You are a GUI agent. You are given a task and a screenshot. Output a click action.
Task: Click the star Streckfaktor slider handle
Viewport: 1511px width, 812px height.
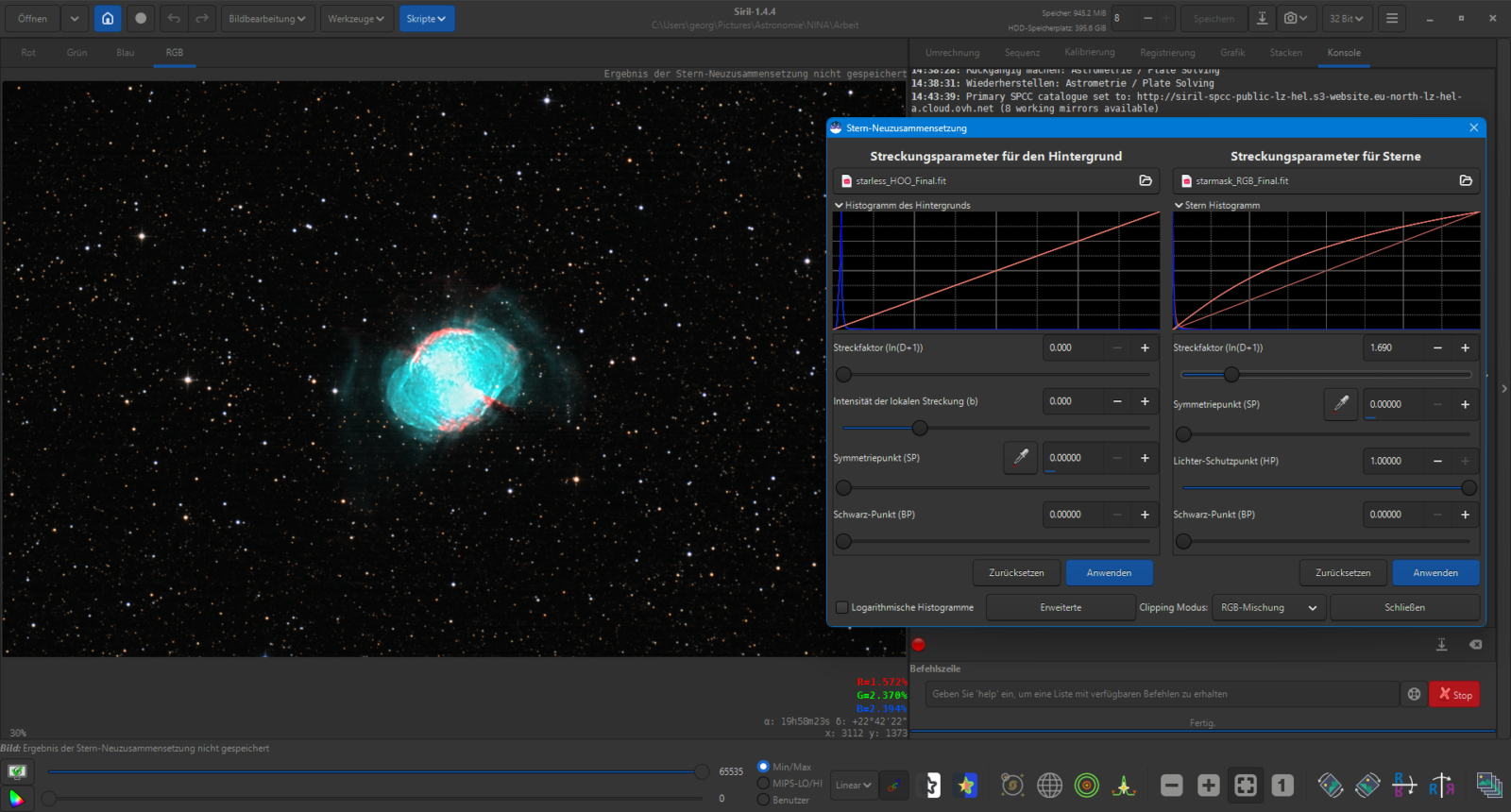point(1231,375)
